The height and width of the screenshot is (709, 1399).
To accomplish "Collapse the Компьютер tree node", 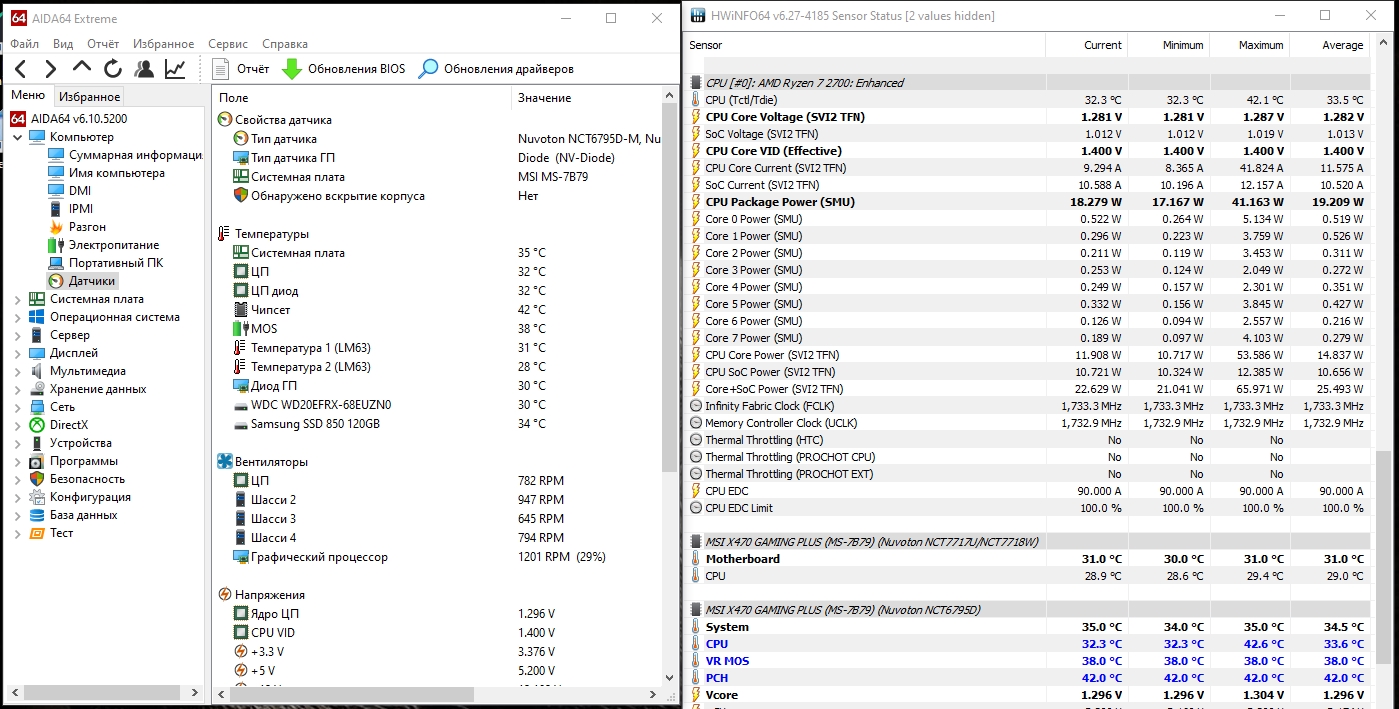I will [x=17, y=137].
